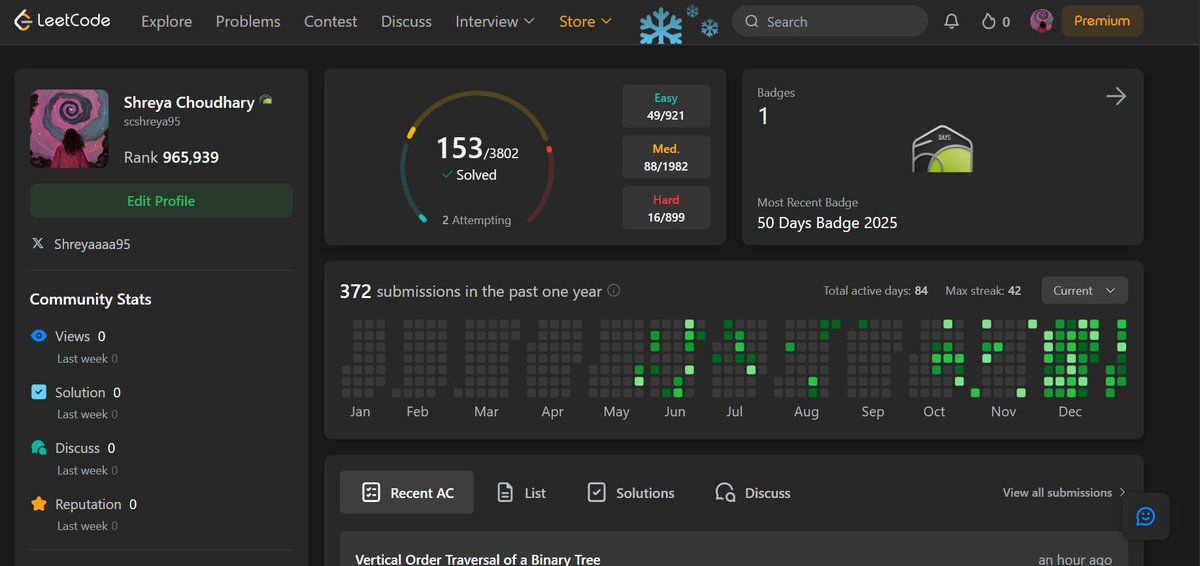The width and height of the screenshot is (1200, 566).
Task: Click the Edit Profile button
Action: pyautogui.click(x=161, y=201)
